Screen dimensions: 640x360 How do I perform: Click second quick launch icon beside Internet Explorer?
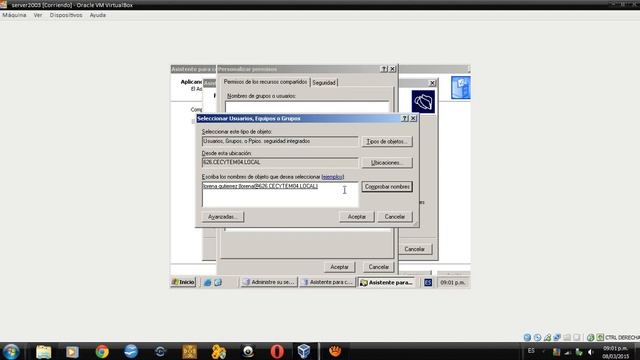pyautogui.click(x=218, y=282)
